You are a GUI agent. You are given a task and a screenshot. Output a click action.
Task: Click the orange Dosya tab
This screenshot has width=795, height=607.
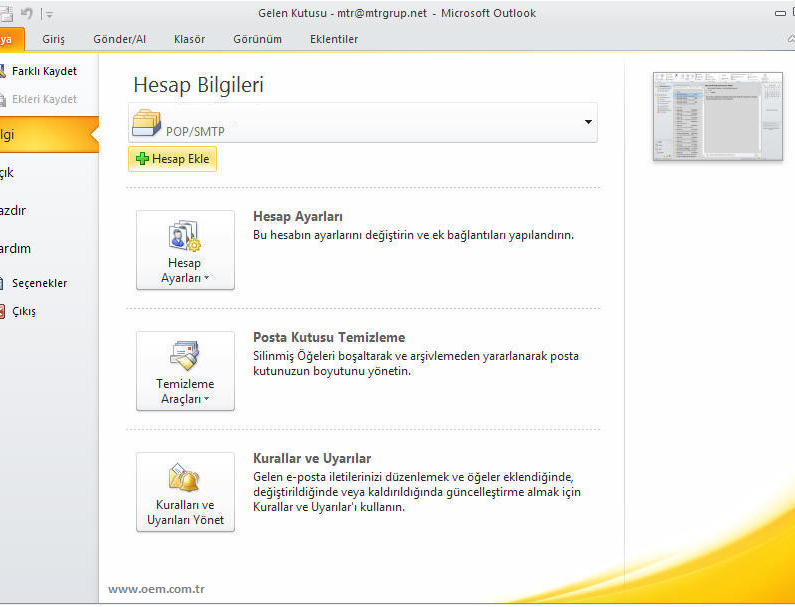coord(10,39)
